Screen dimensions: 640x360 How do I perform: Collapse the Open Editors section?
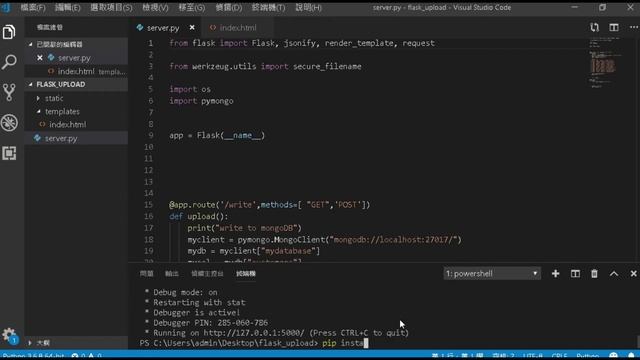(x=76, y=44)
